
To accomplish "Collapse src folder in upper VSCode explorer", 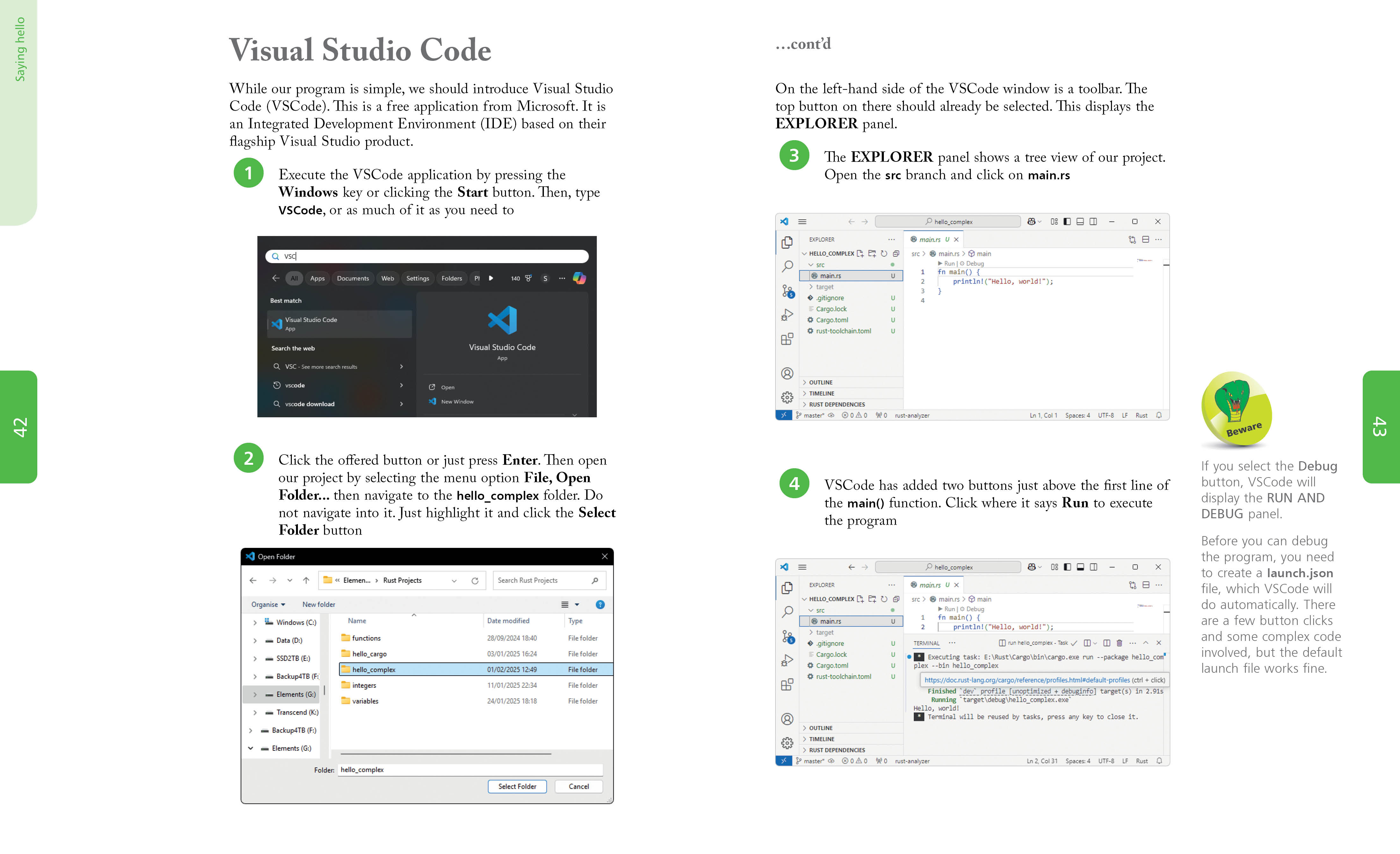I will point(811,265).
